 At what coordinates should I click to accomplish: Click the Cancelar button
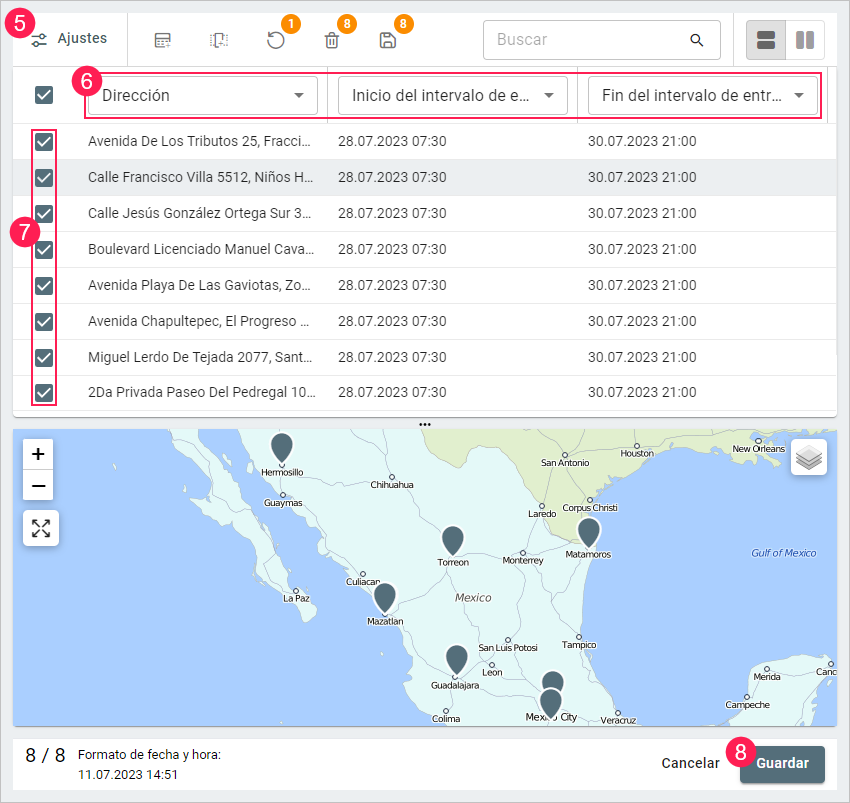pyautogui.click(x=690, y=763)
